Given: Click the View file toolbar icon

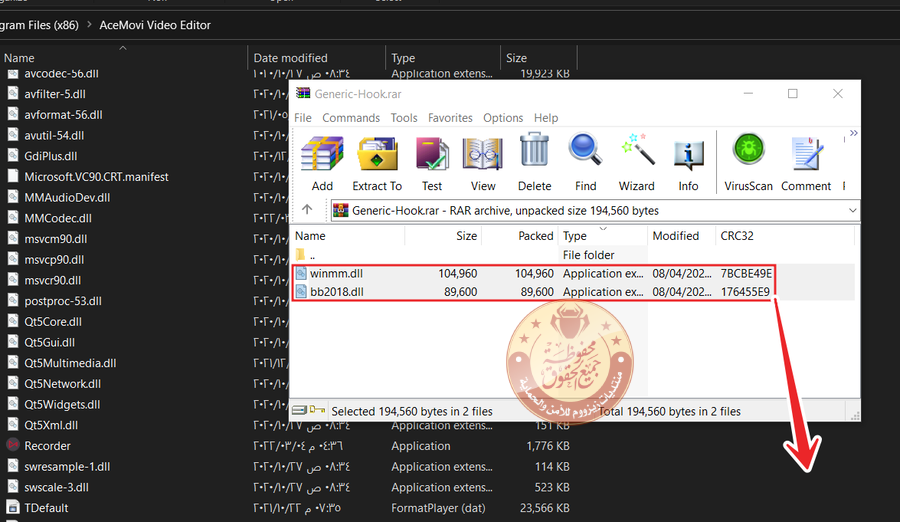Looking at the screenshot, I should [483, 153].
